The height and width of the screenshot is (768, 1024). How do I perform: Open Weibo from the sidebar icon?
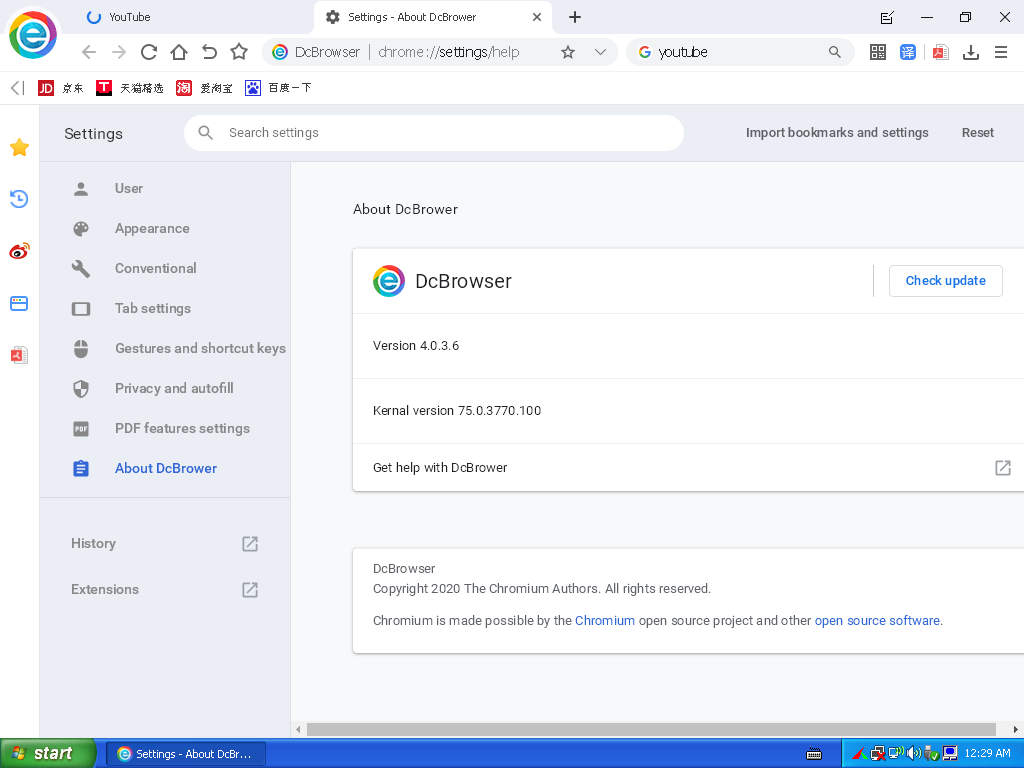click(19, 251)
